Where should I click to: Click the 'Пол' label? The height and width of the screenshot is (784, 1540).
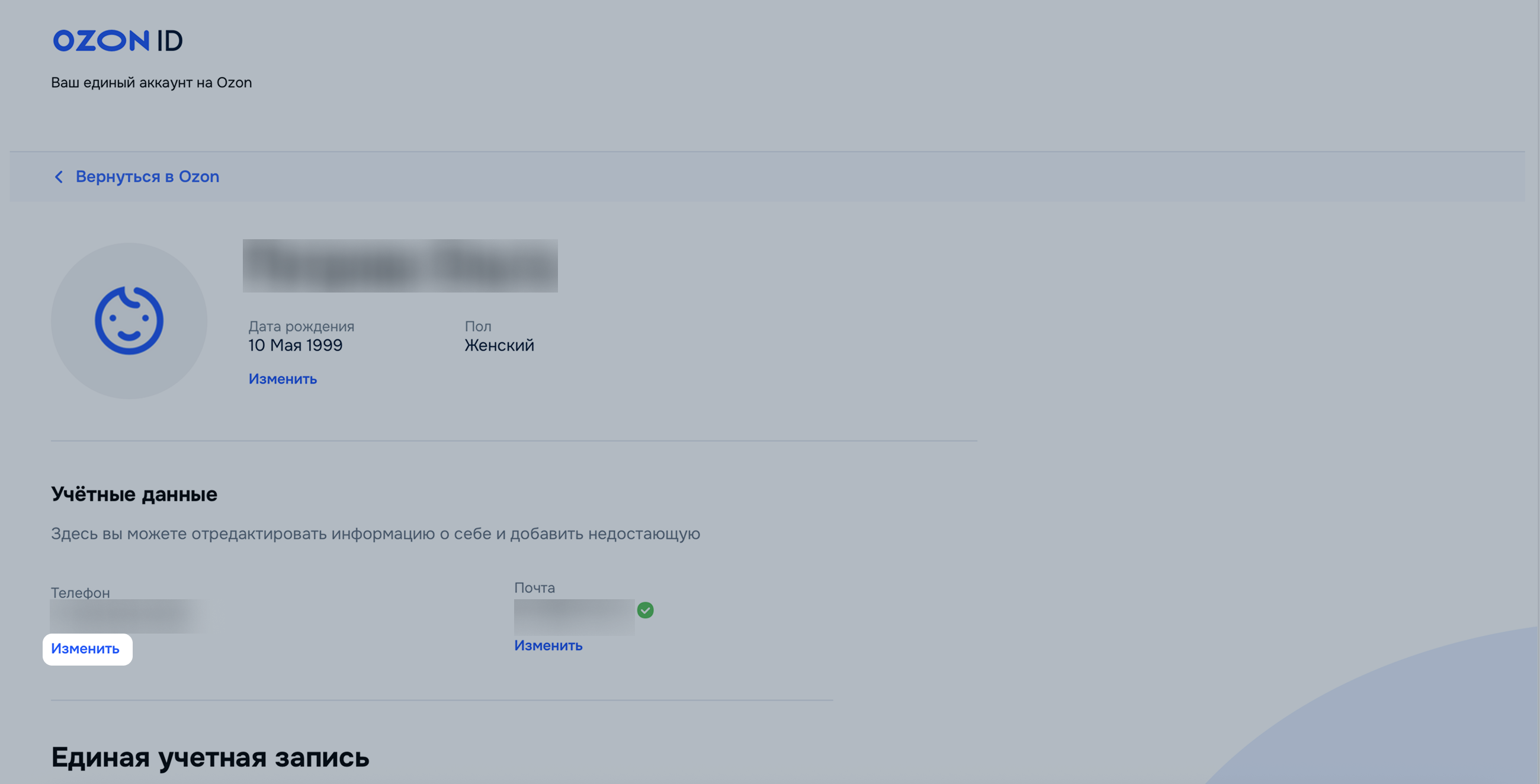477,326
